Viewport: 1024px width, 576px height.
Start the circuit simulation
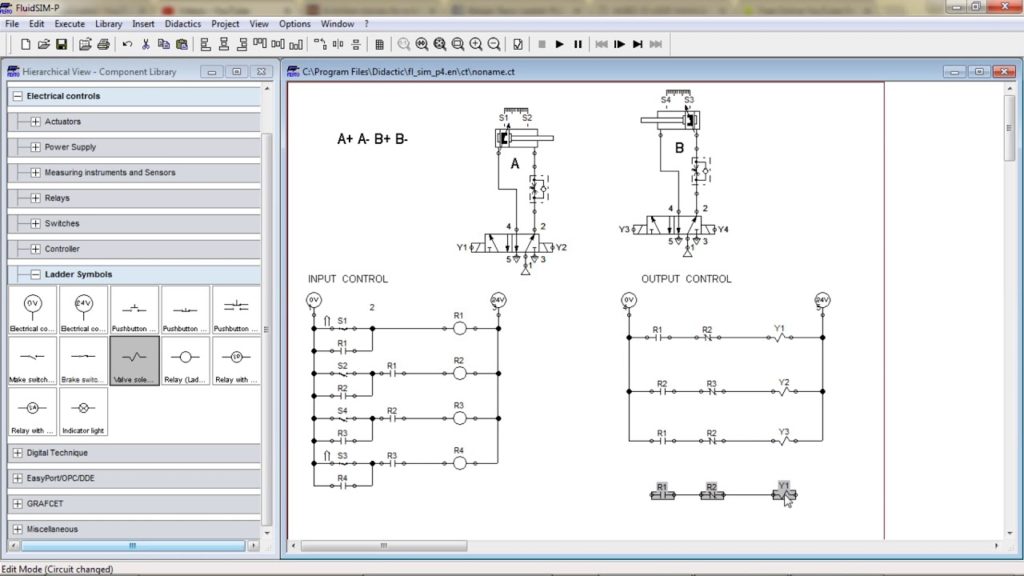[560, 44]
